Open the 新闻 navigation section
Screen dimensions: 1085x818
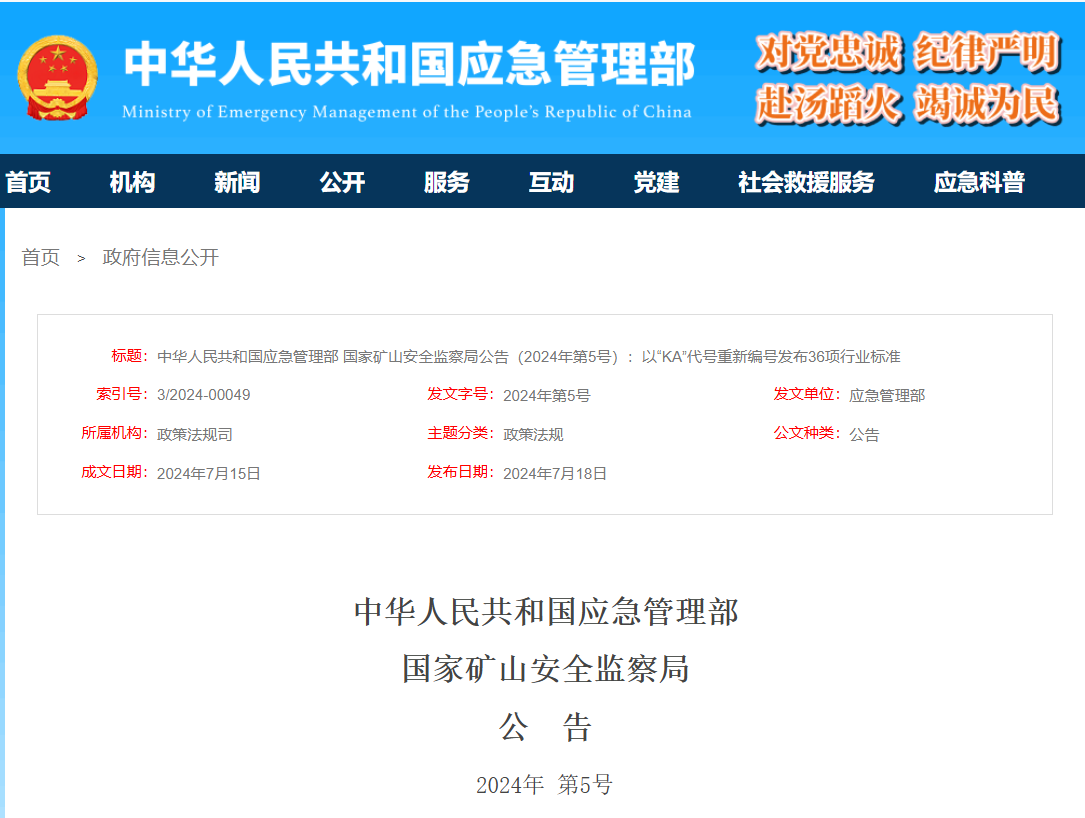pyautogui.click(x=237, y=183)
